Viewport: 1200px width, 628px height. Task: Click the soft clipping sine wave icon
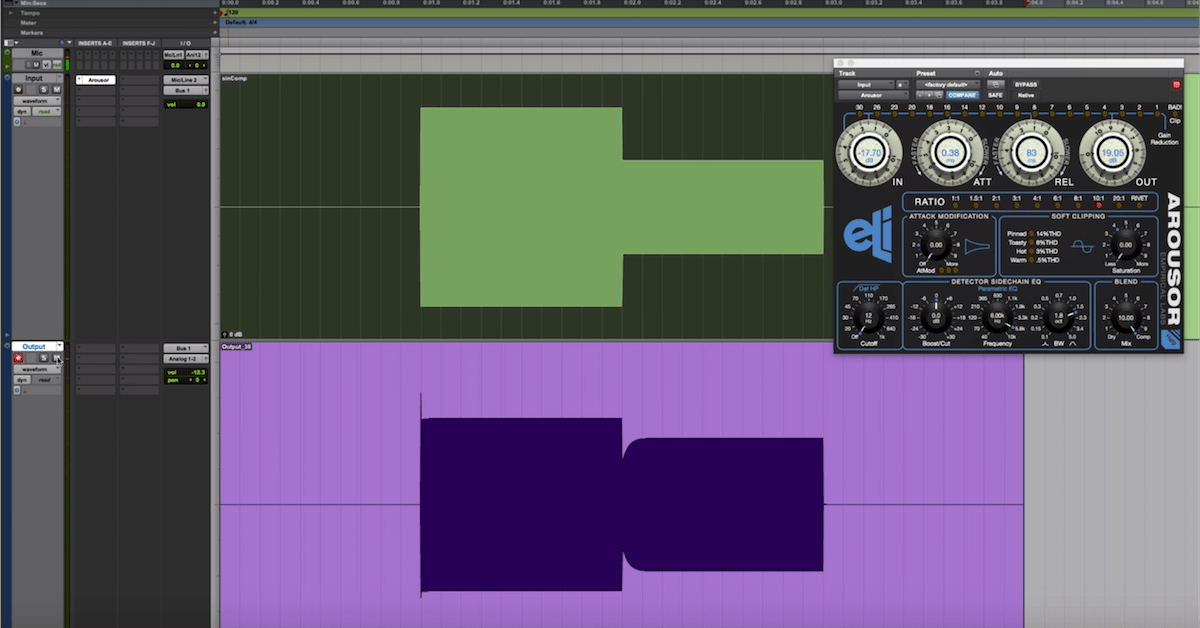1083,245
